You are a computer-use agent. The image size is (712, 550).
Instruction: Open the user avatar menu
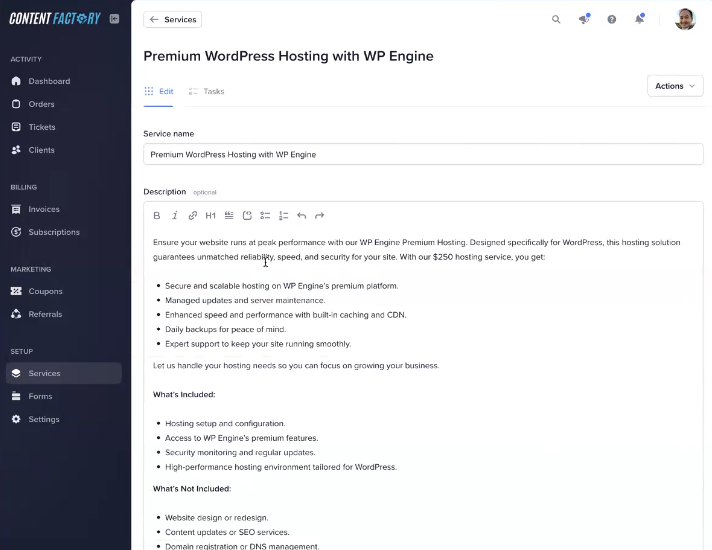685,19
